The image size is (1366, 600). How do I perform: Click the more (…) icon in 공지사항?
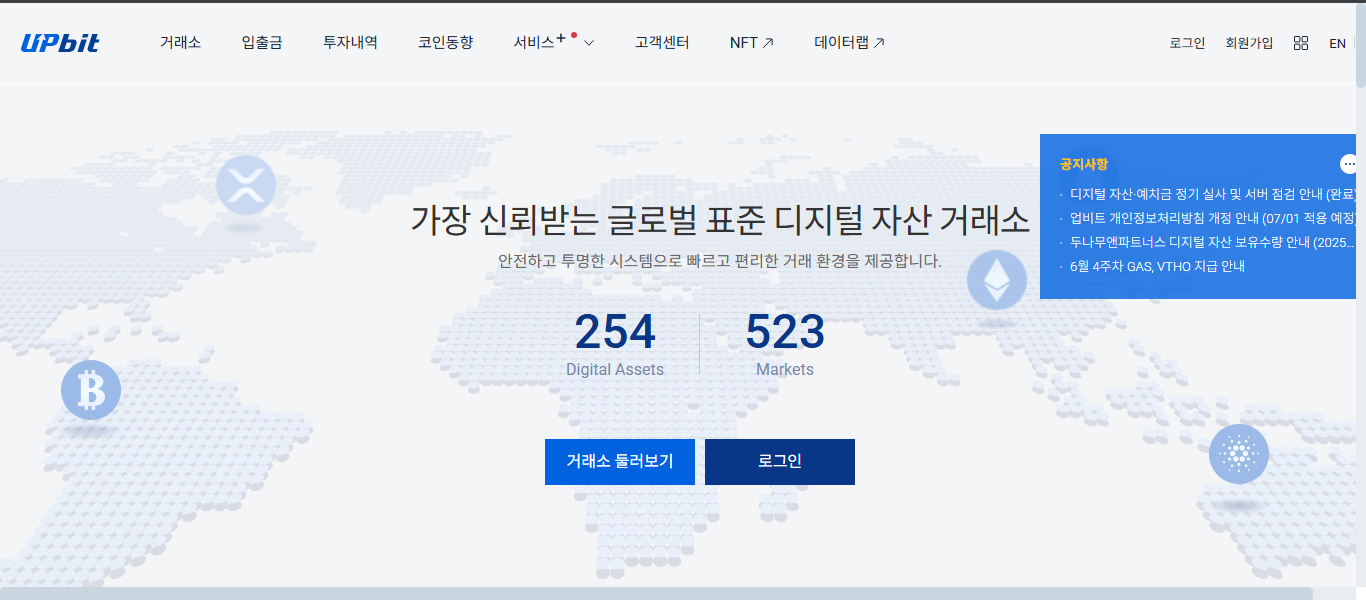1349,164
